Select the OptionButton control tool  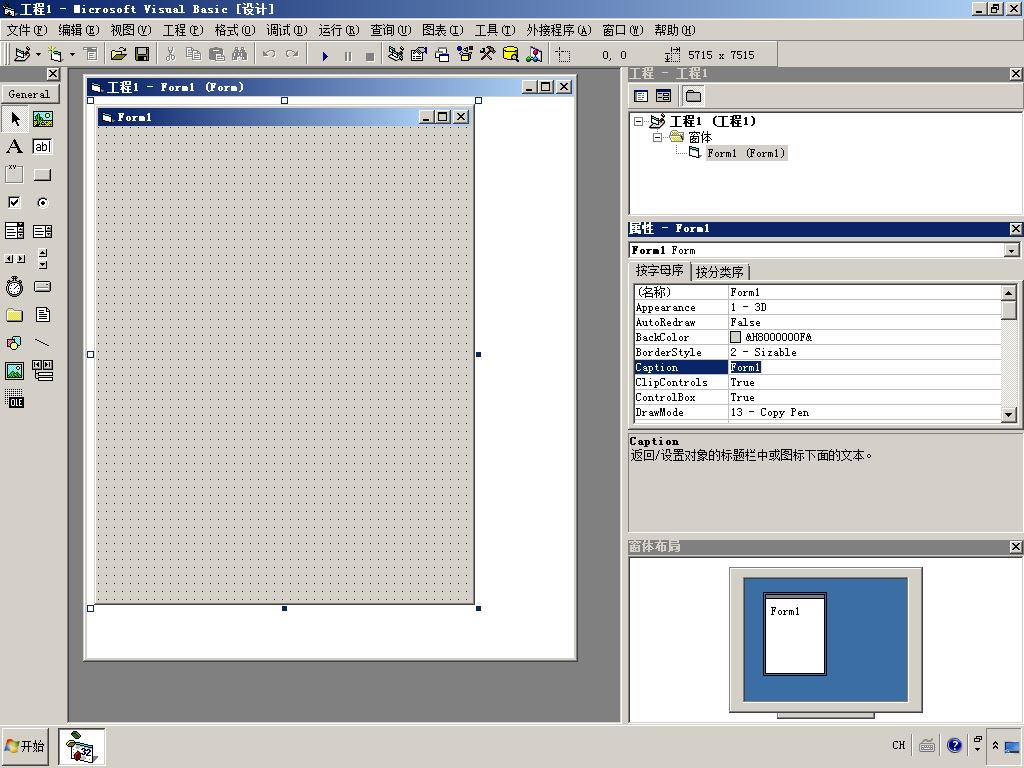pos(42,202)
